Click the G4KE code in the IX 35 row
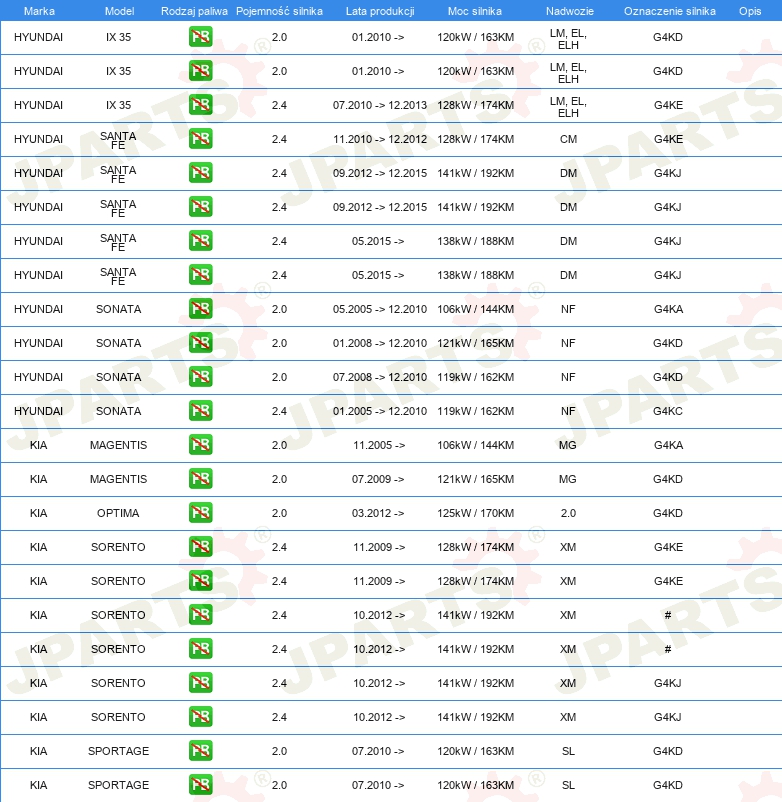 point(668,105)
